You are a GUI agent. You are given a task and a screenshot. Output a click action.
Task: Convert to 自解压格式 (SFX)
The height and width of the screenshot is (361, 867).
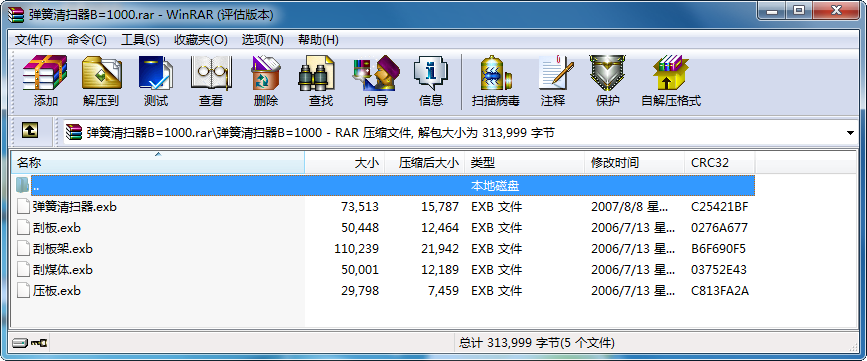click(671, 73)
